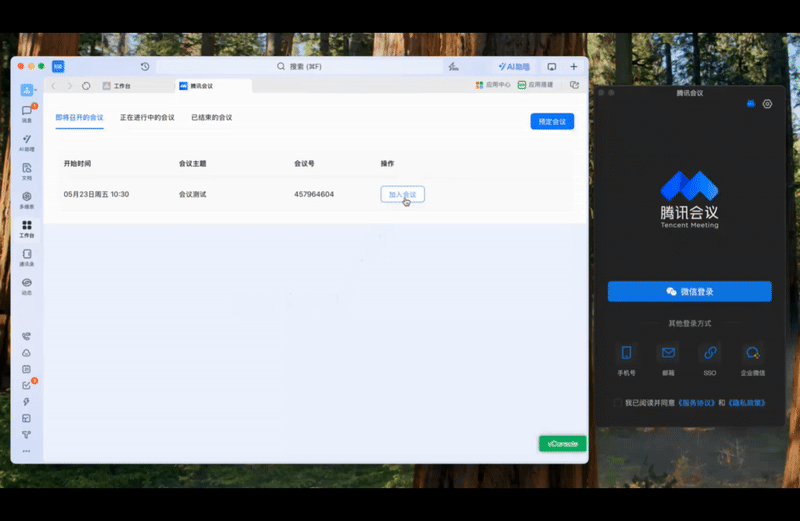The width and height of the screenshot is (800, 521).
Task: Click the phone call icon in sidebar
Action: 27,336
